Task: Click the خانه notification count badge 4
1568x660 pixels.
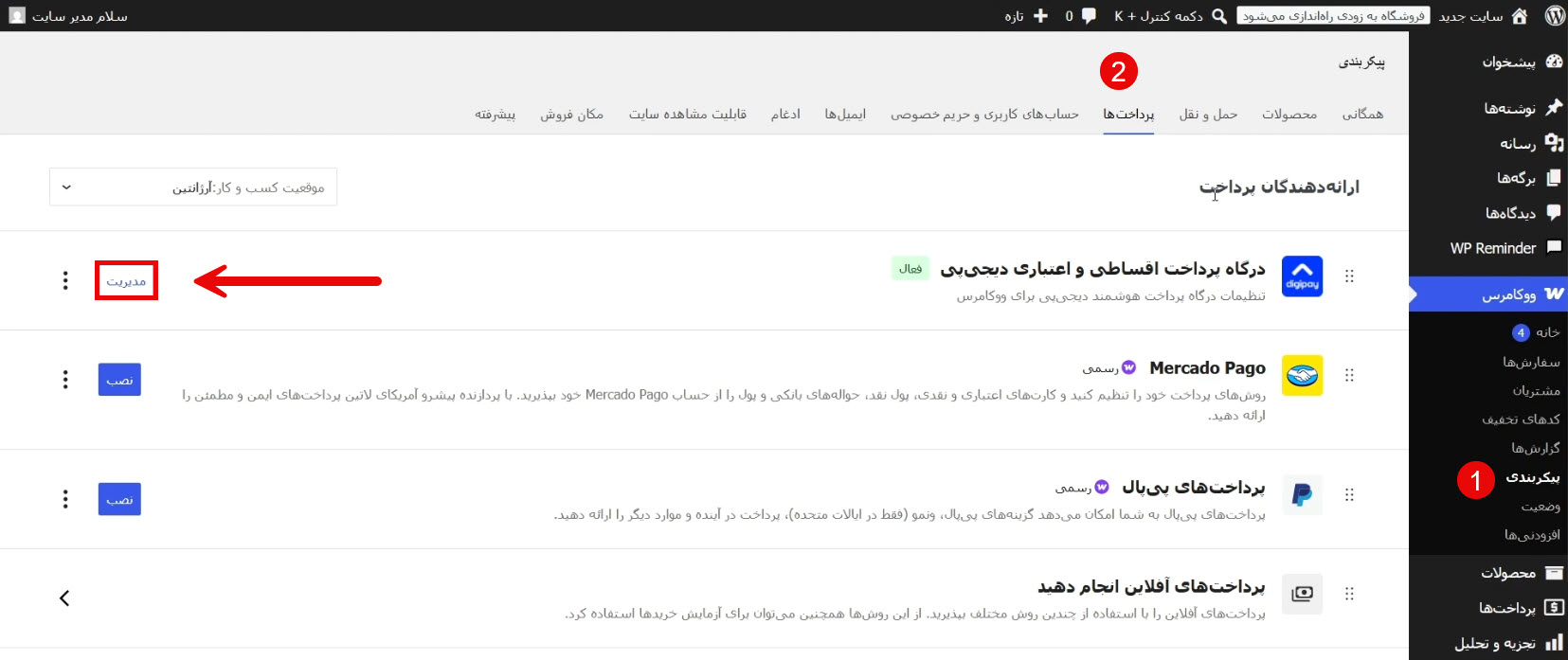Action: pos(1521,332)
